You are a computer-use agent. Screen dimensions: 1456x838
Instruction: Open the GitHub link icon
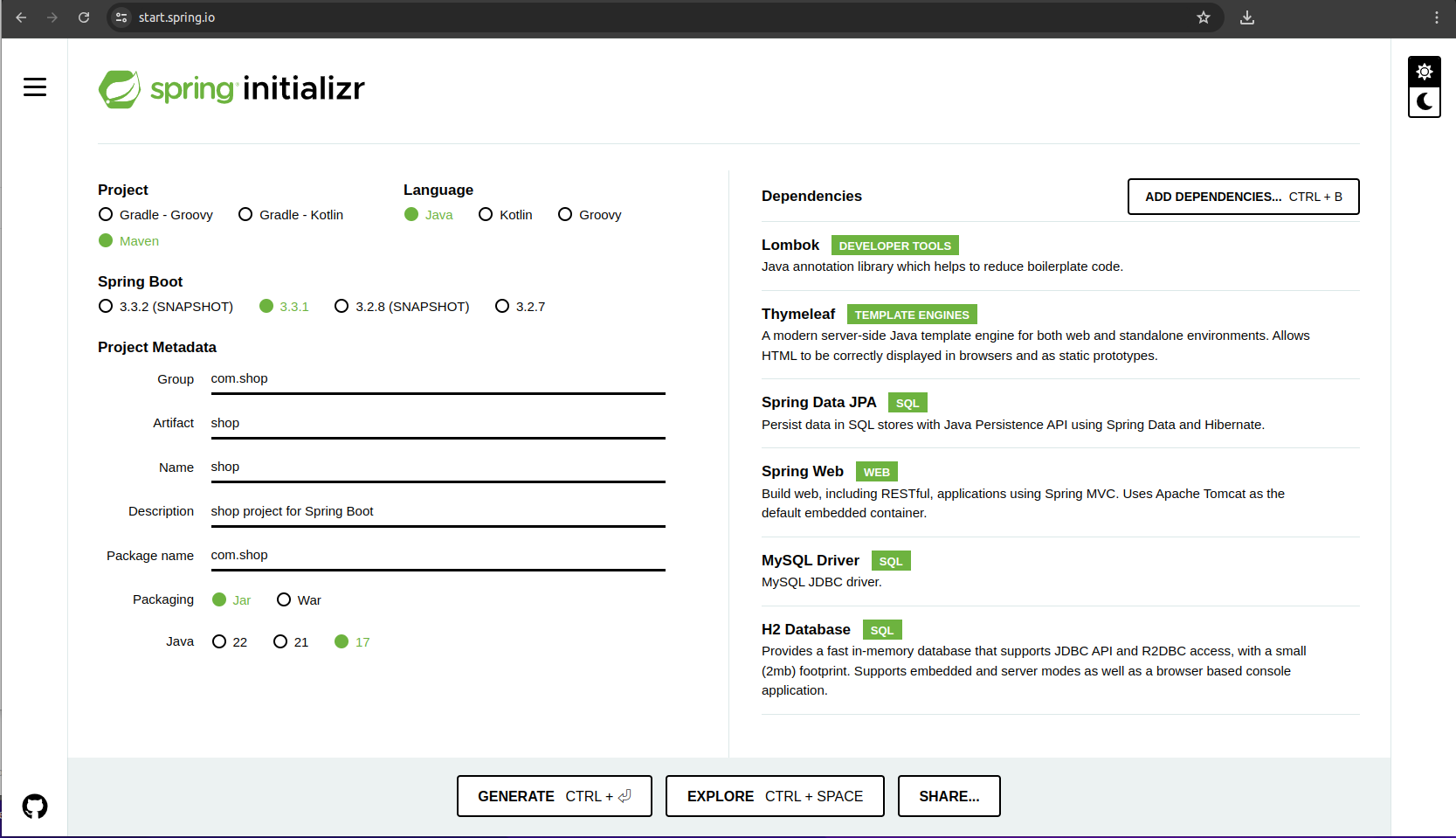[35, 806]
